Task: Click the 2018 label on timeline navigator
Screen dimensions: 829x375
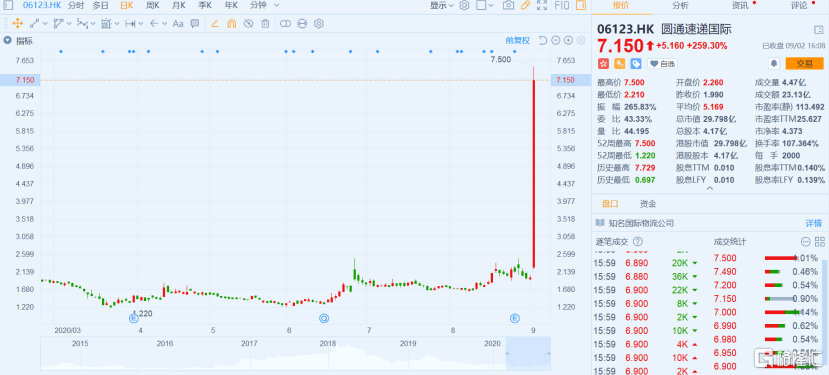Action: (x=327, y=343)
